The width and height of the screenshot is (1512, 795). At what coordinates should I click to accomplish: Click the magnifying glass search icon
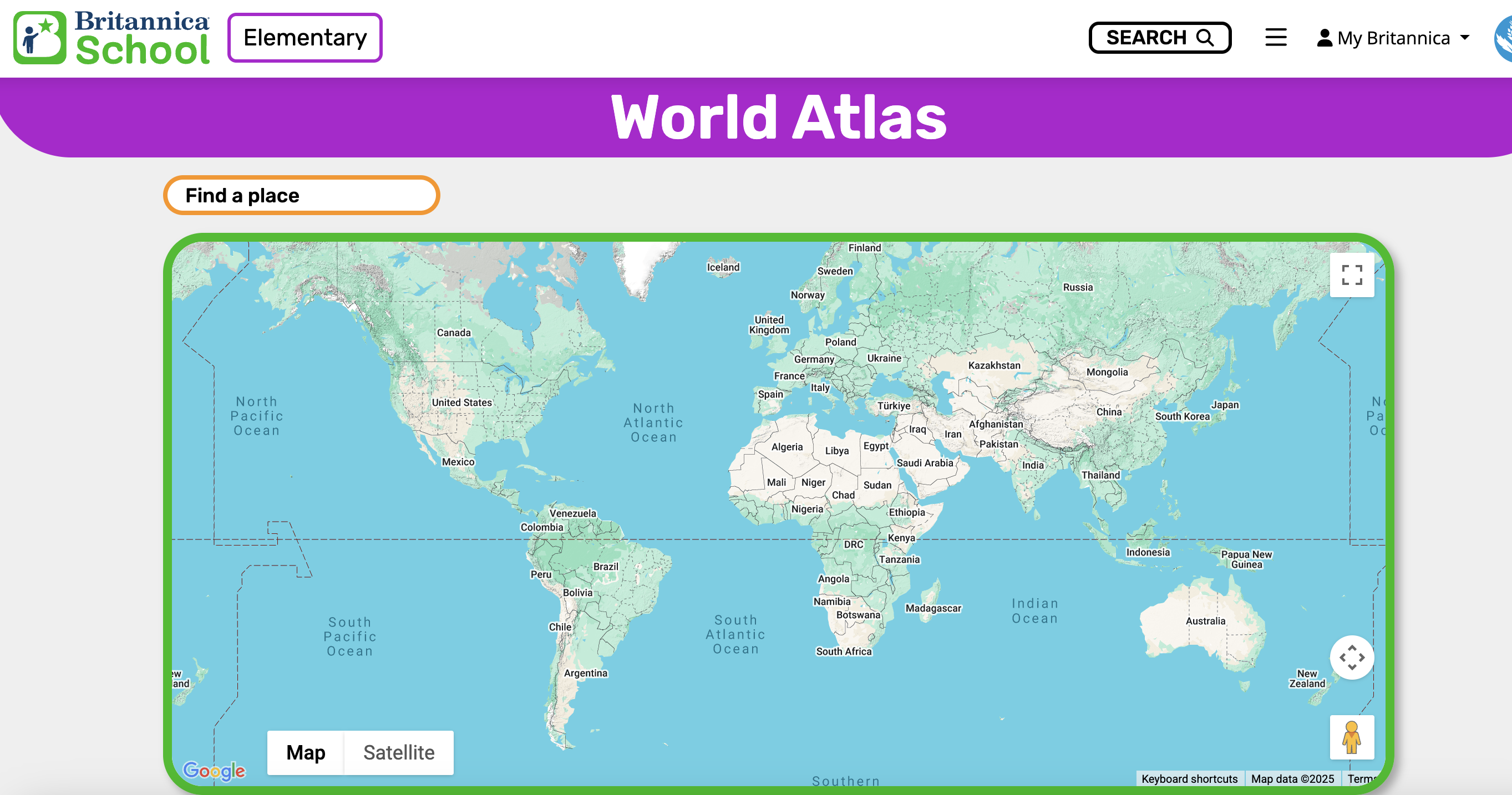tap(1205, 38)
